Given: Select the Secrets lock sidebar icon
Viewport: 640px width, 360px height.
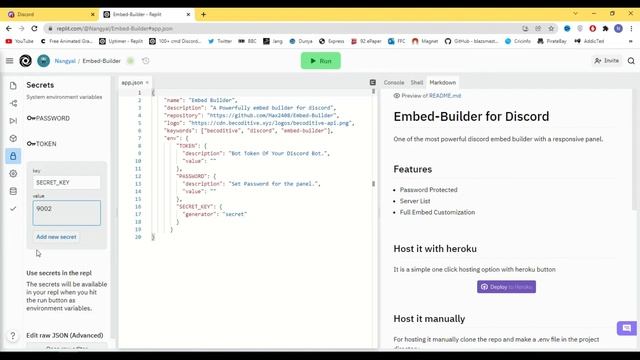Looking at the screenshot, I should point(13,156).
